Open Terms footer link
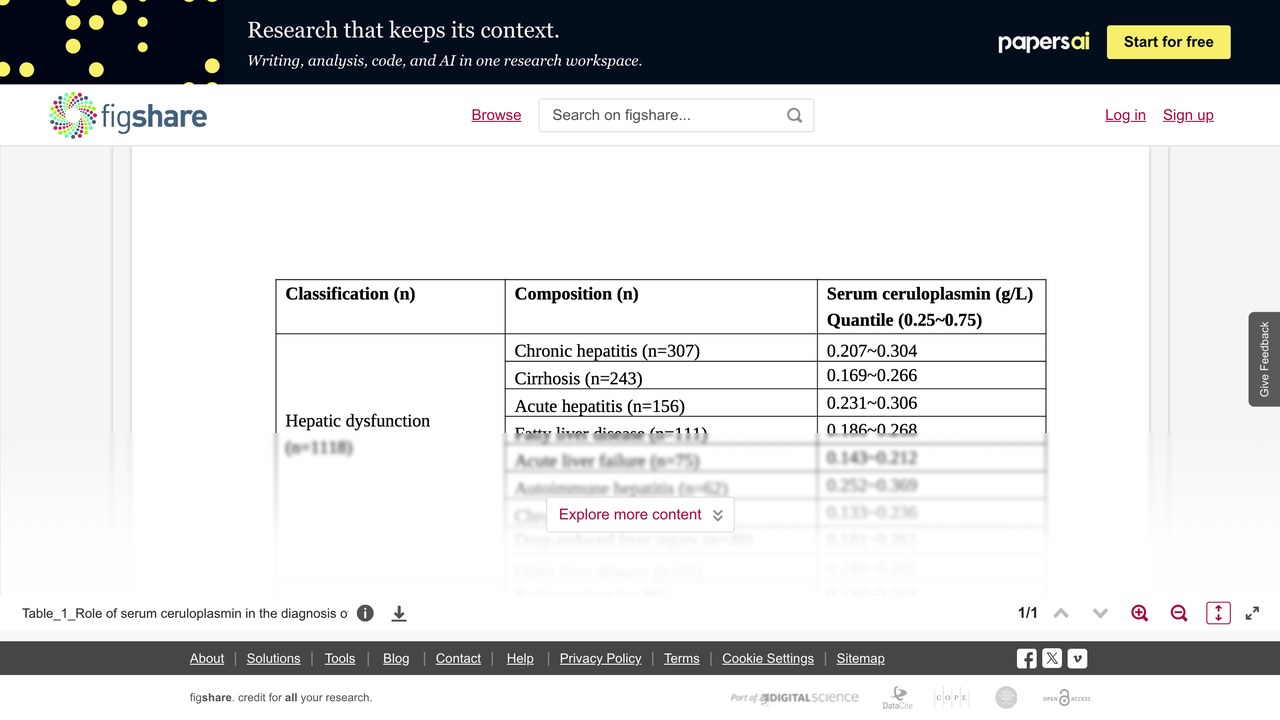The width and height of the screenshot is (1280, 720). point(681,658)
